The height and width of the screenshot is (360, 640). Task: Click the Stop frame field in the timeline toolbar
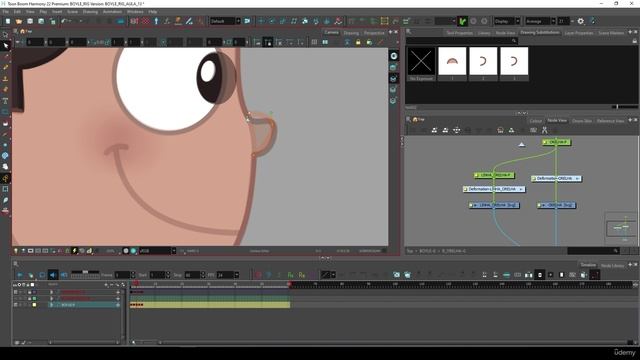192,275
